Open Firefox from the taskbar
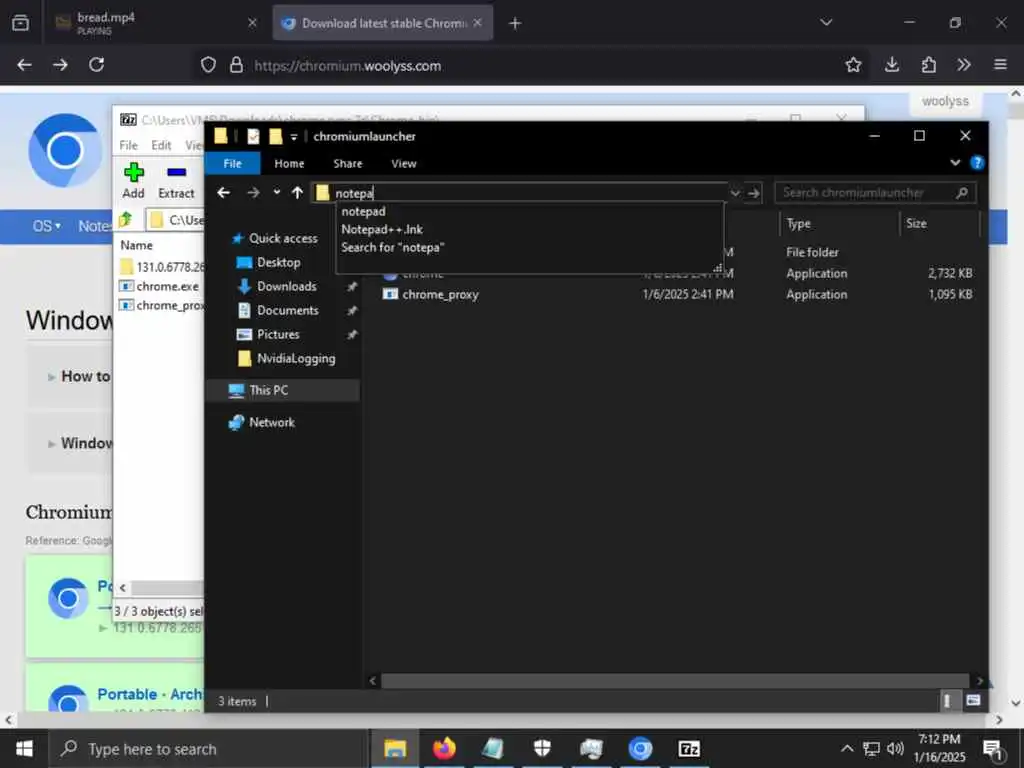Viewport: 1024px width, 768px height. (443, 748)
